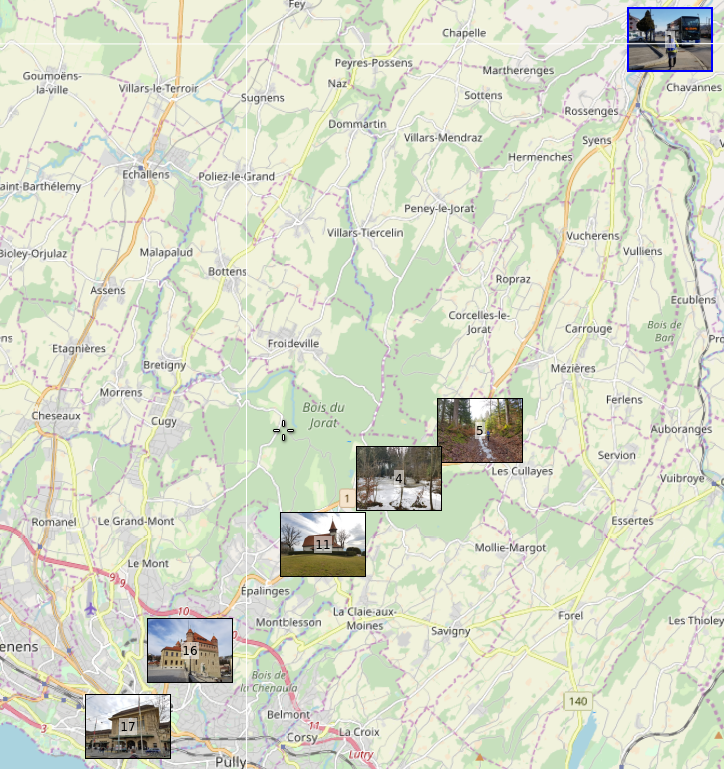This screenshot has height=769, width=724.
Task: Select the count badge 5 on the forest photo
Action: coord(479,431)
